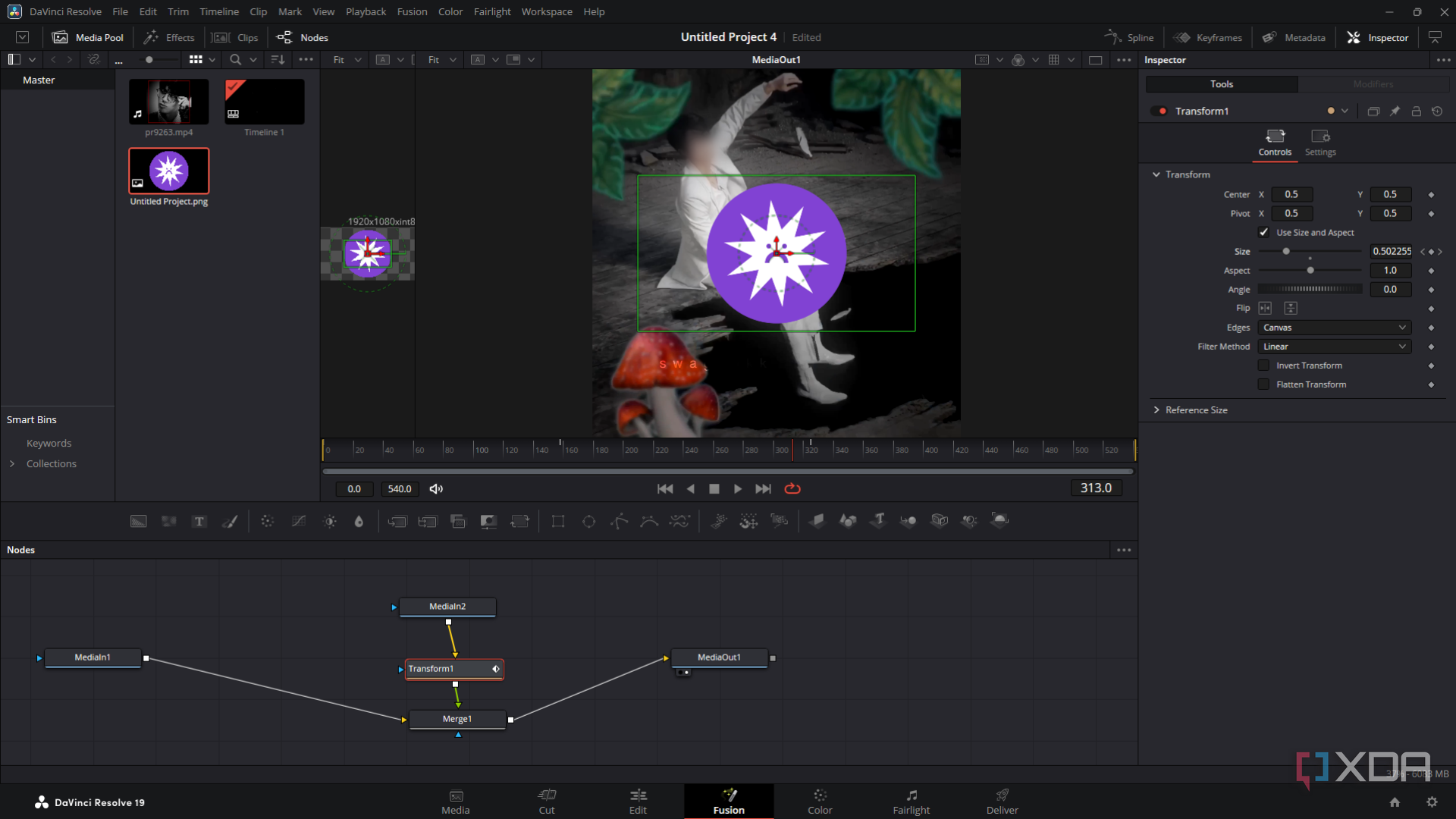Add a BSpline mask tool

650,521
